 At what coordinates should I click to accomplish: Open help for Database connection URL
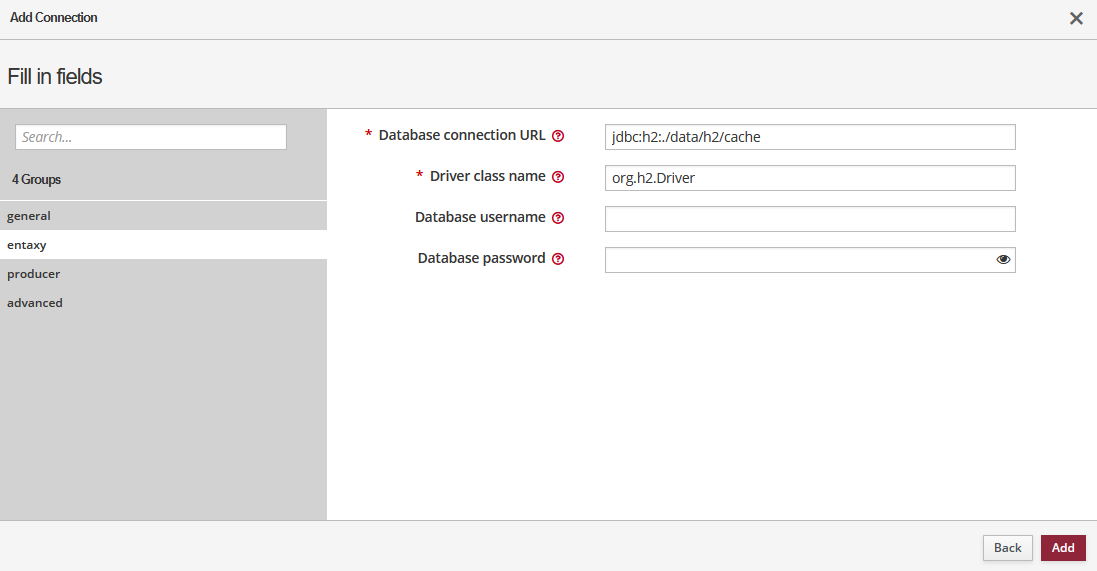[558, 136]
